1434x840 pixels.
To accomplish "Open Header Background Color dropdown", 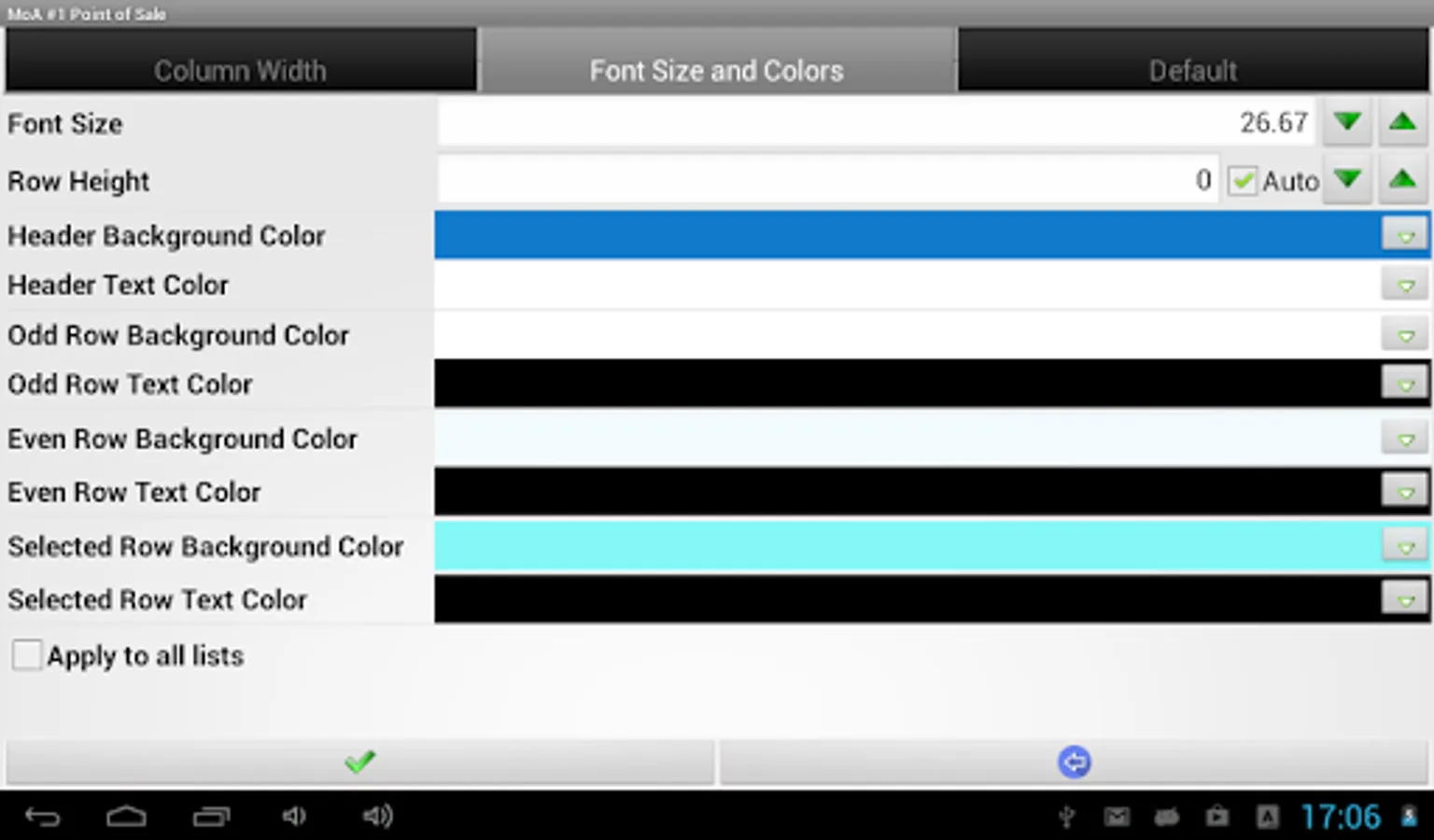I will click(1405, 236).
